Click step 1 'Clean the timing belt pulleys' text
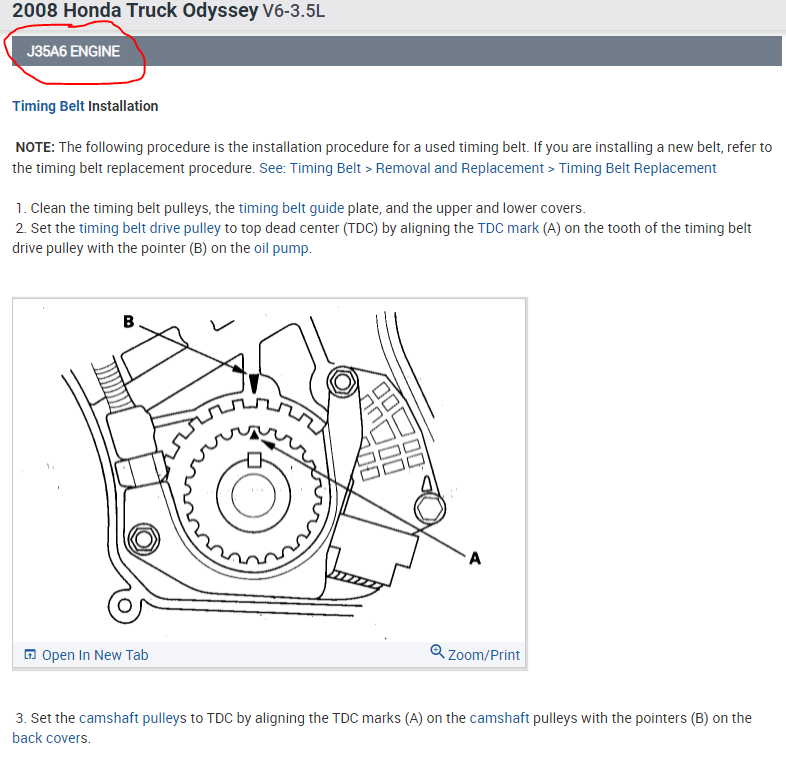 pyautogui.click(x=301, y=208)
